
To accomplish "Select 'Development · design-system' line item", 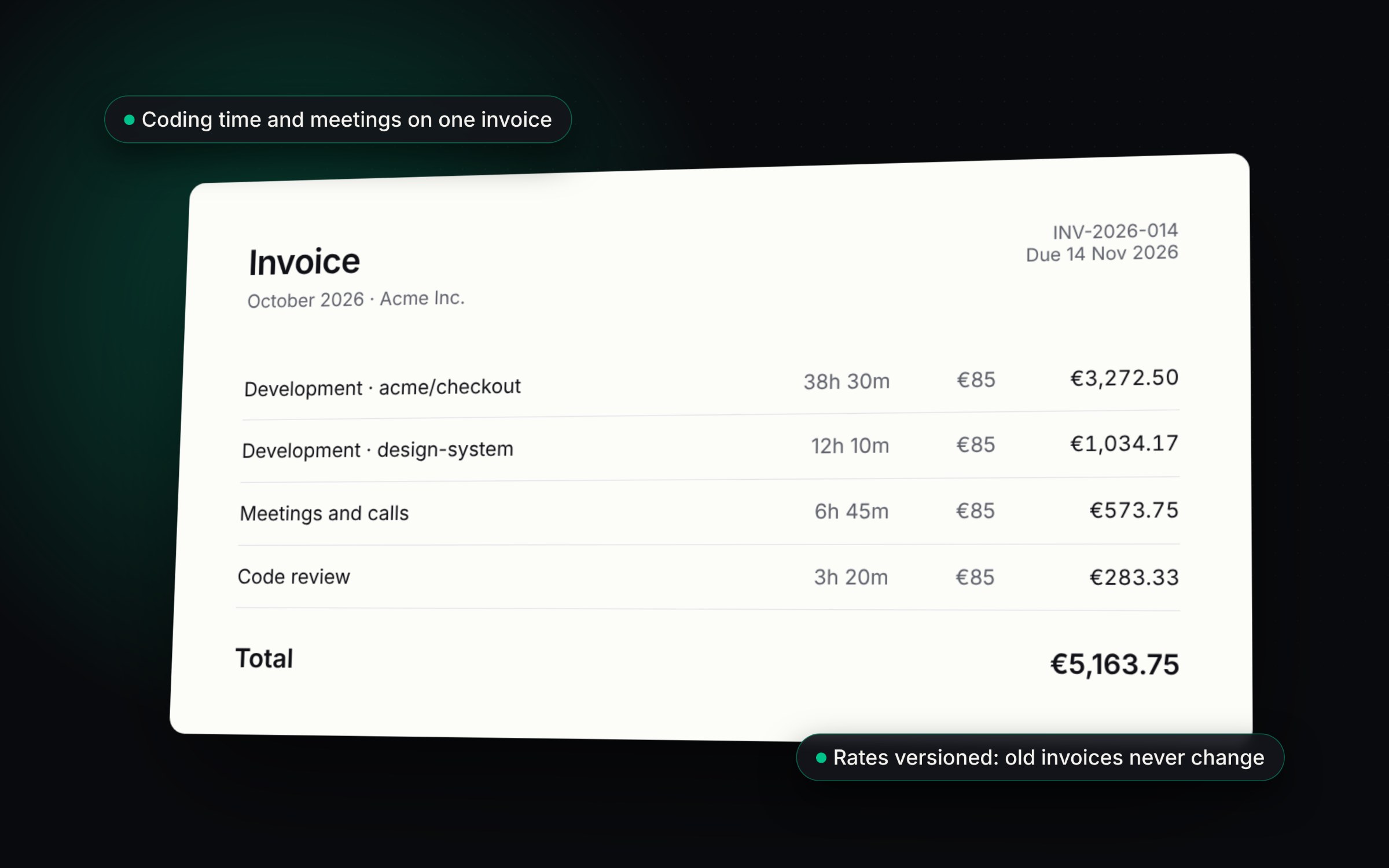I will coord(377,450).
